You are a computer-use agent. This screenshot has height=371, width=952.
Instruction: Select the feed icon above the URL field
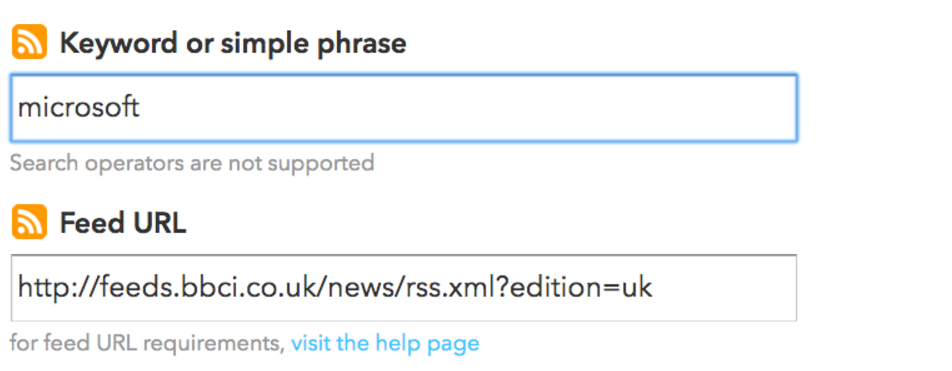[x=29, y=222]
